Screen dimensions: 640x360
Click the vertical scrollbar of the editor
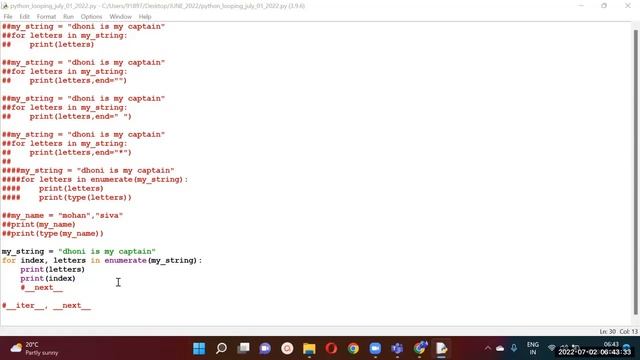[x=636, y=171]
